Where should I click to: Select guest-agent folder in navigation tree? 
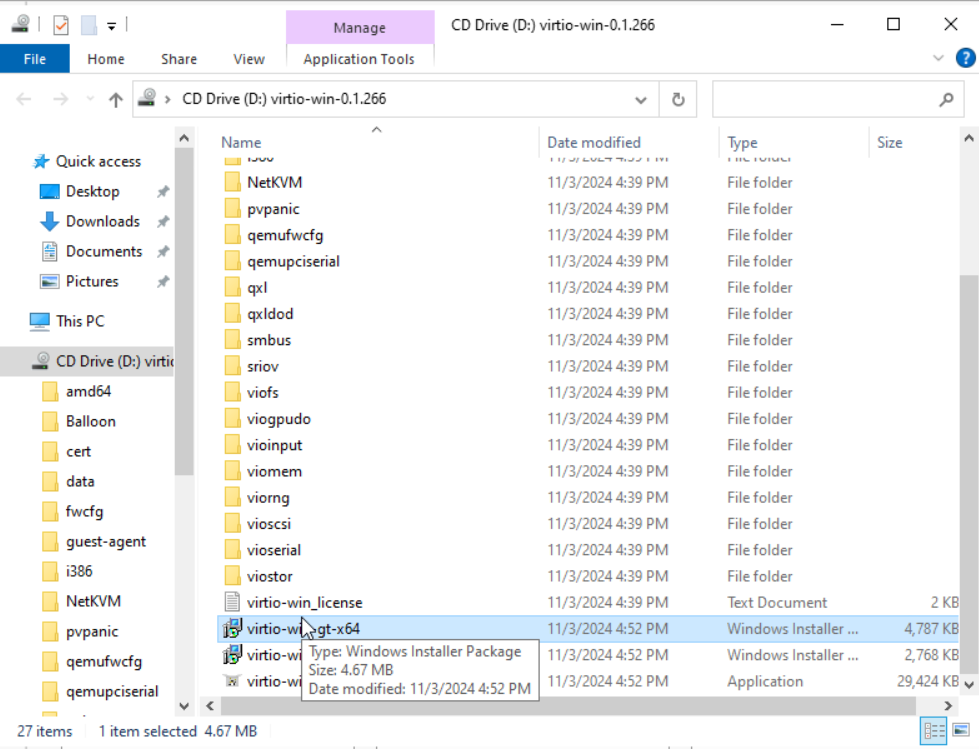coord(106,541)
